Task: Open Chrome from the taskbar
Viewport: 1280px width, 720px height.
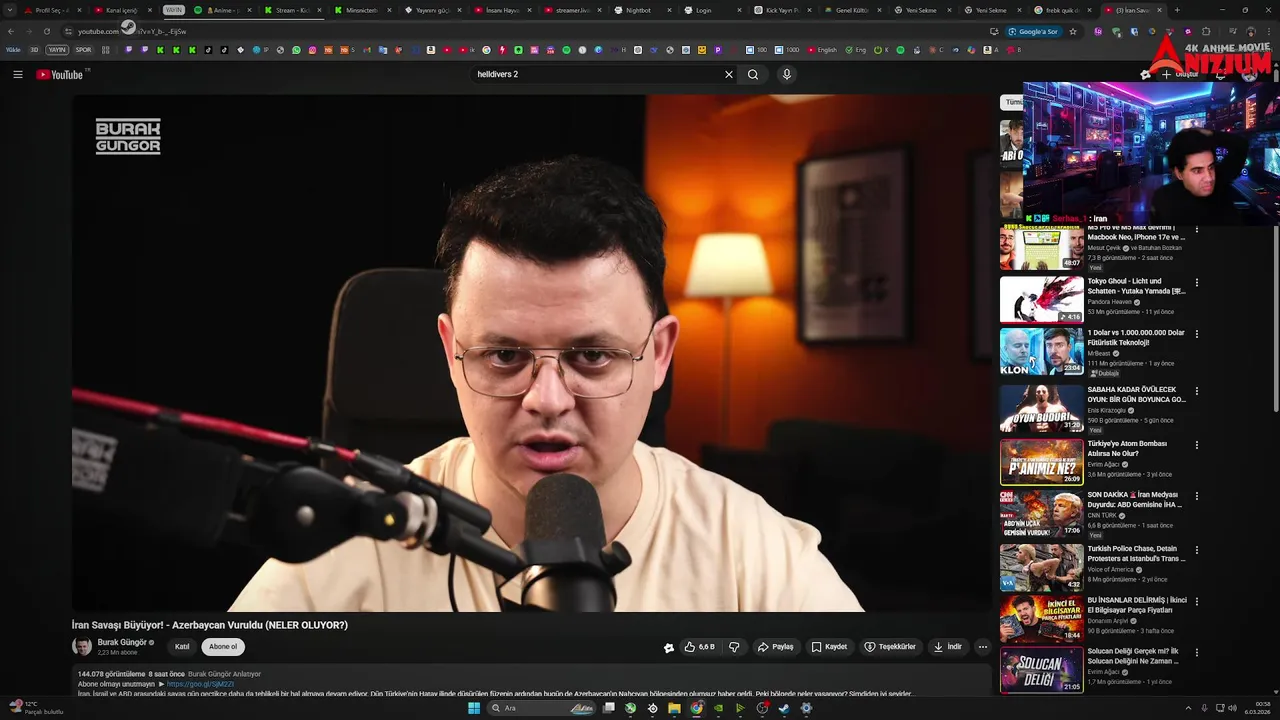Action: [x=696, y=708]
